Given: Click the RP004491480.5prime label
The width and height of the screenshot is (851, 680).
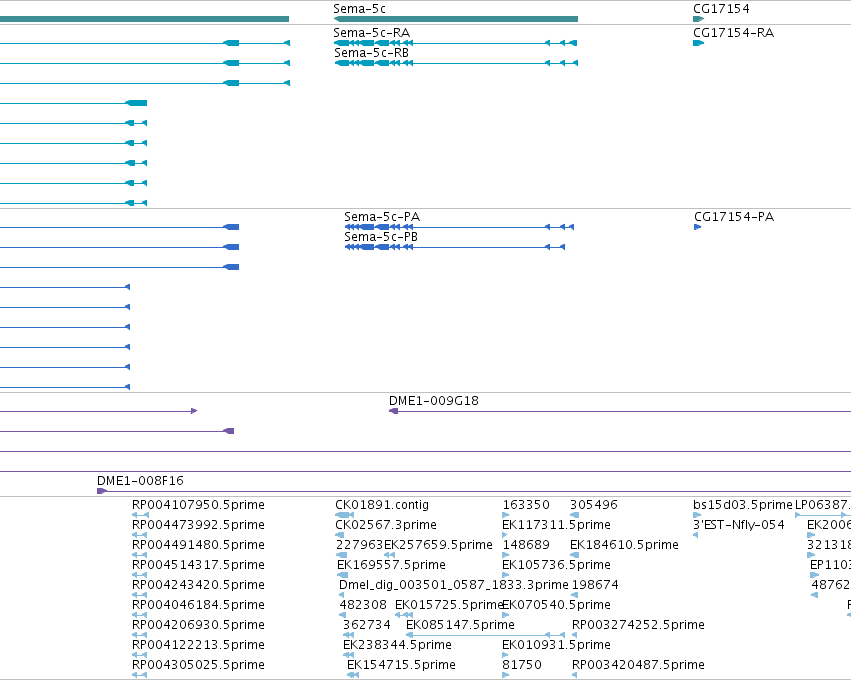Looking at the screenshot, I should point(198,544).
